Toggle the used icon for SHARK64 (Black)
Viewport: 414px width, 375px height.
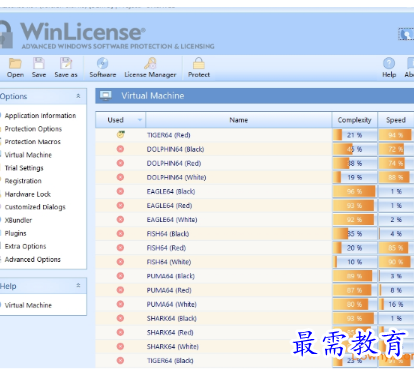[x=120, y=318]
